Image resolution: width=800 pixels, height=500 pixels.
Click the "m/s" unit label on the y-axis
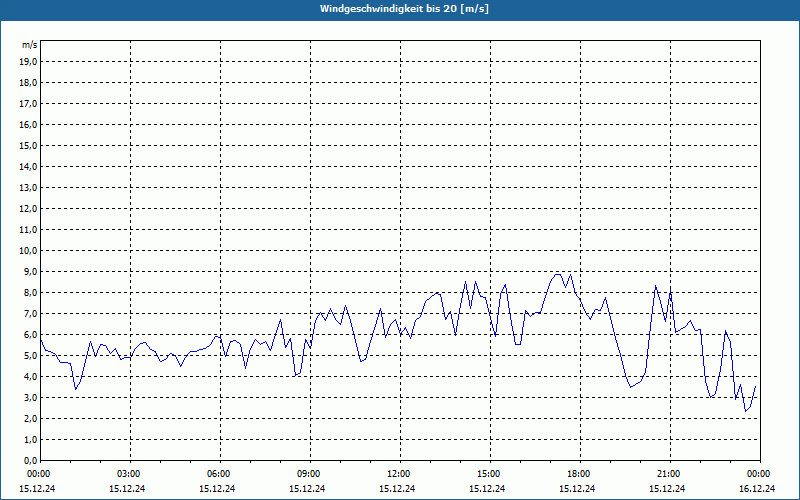(30, 45)
